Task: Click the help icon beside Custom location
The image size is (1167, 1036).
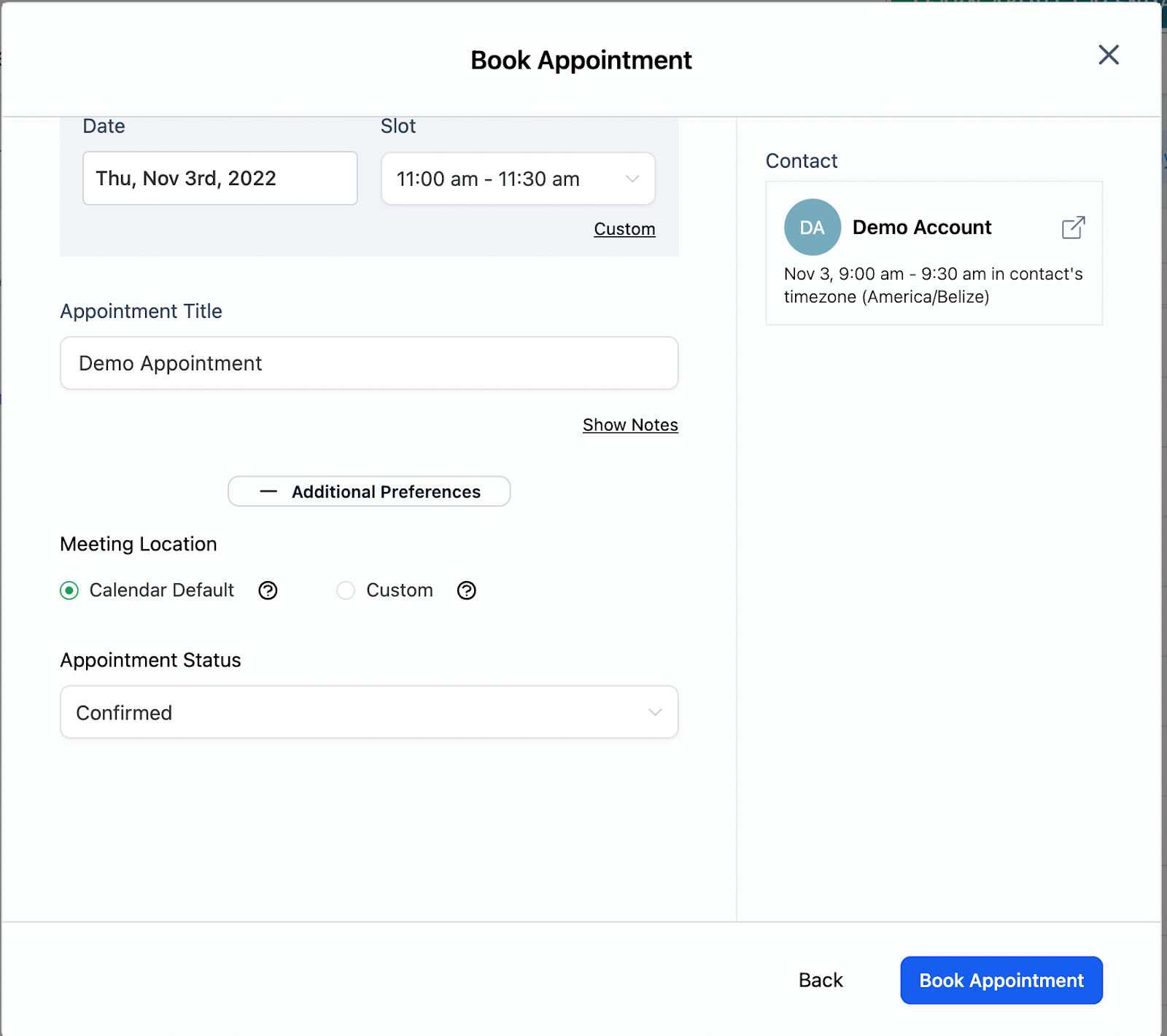Action: 466,591
